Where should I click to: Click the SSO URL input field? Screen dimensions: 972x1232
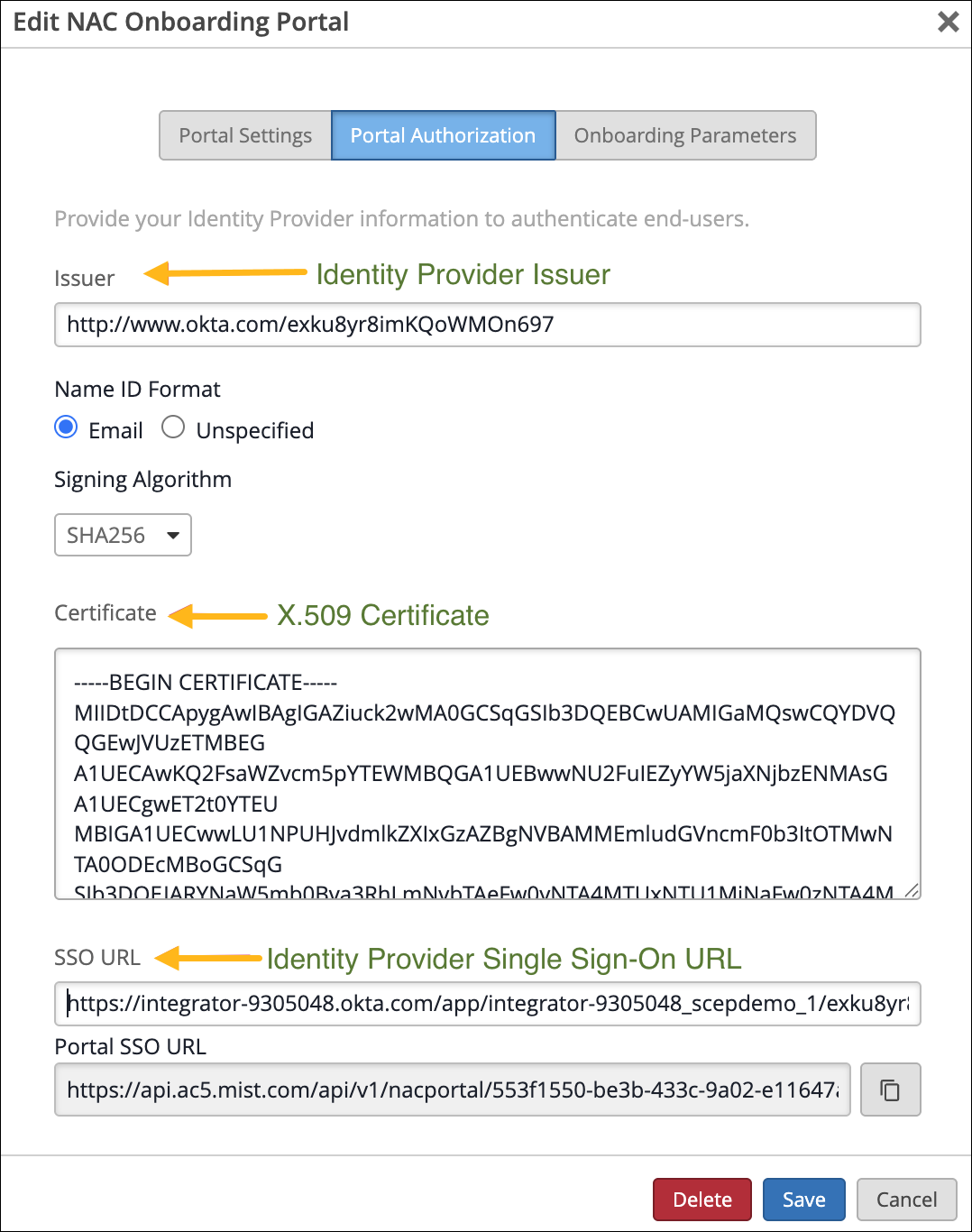(487, 1004)
